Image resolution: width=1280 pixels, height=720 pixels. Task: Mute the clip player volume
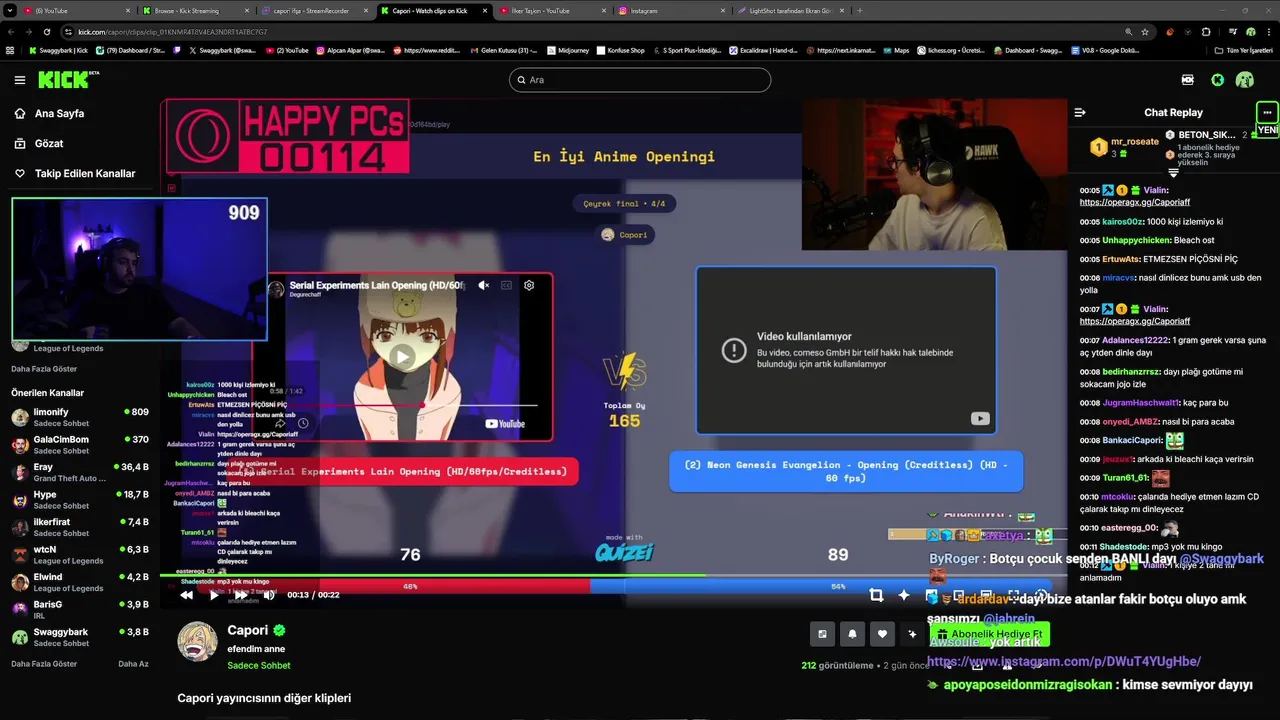268,595
